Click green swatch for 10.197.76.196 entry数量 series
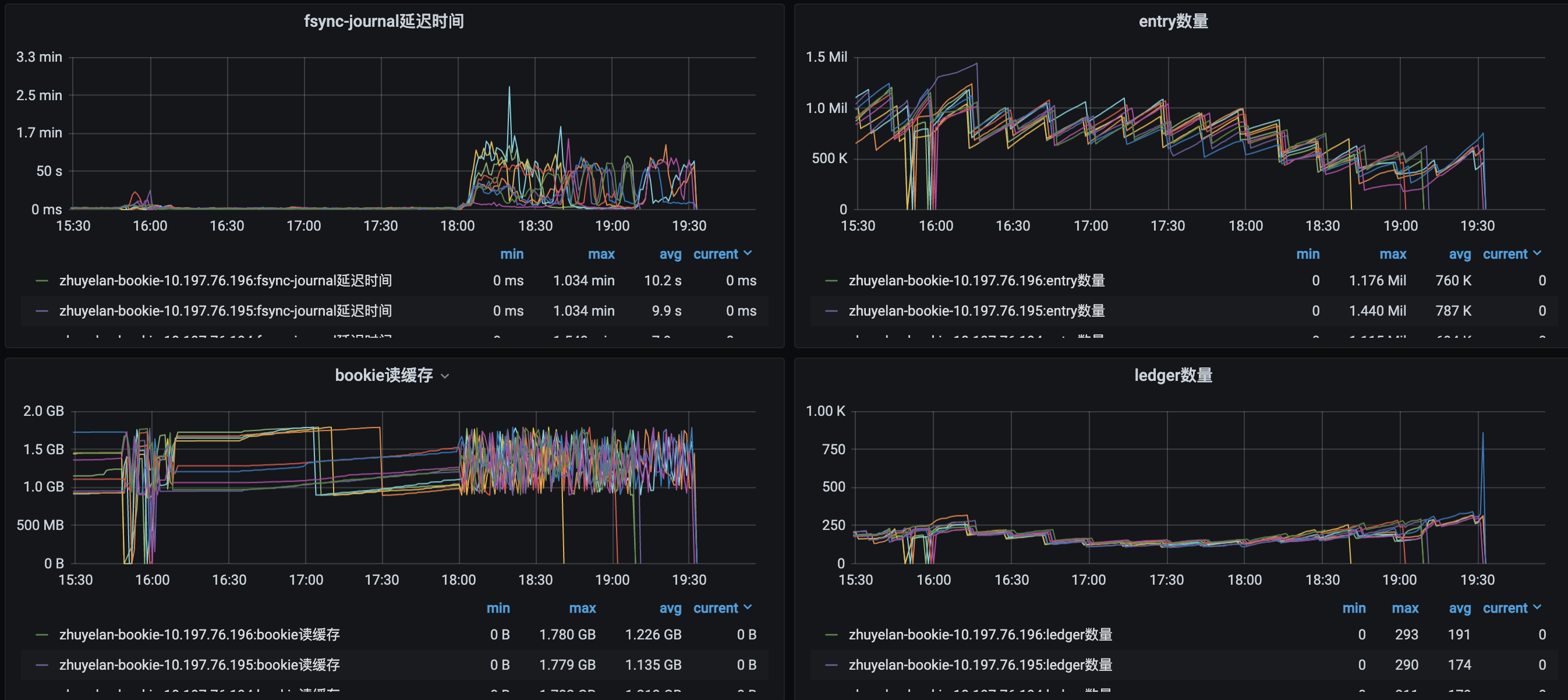The height and width of the screenshot is (700, 1568). 831,281
